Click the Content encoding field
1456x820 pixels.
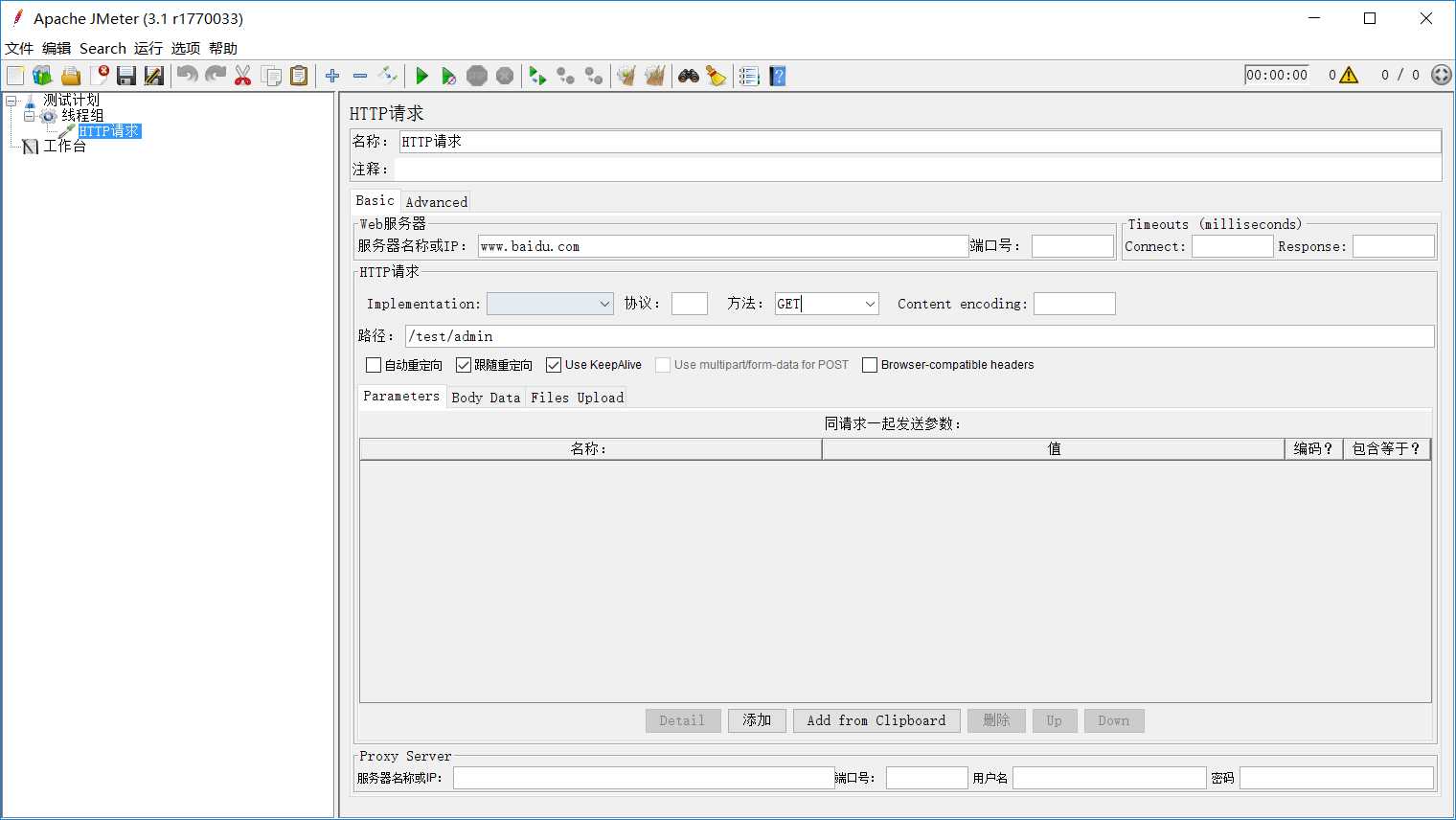(x=1075, y=304)
